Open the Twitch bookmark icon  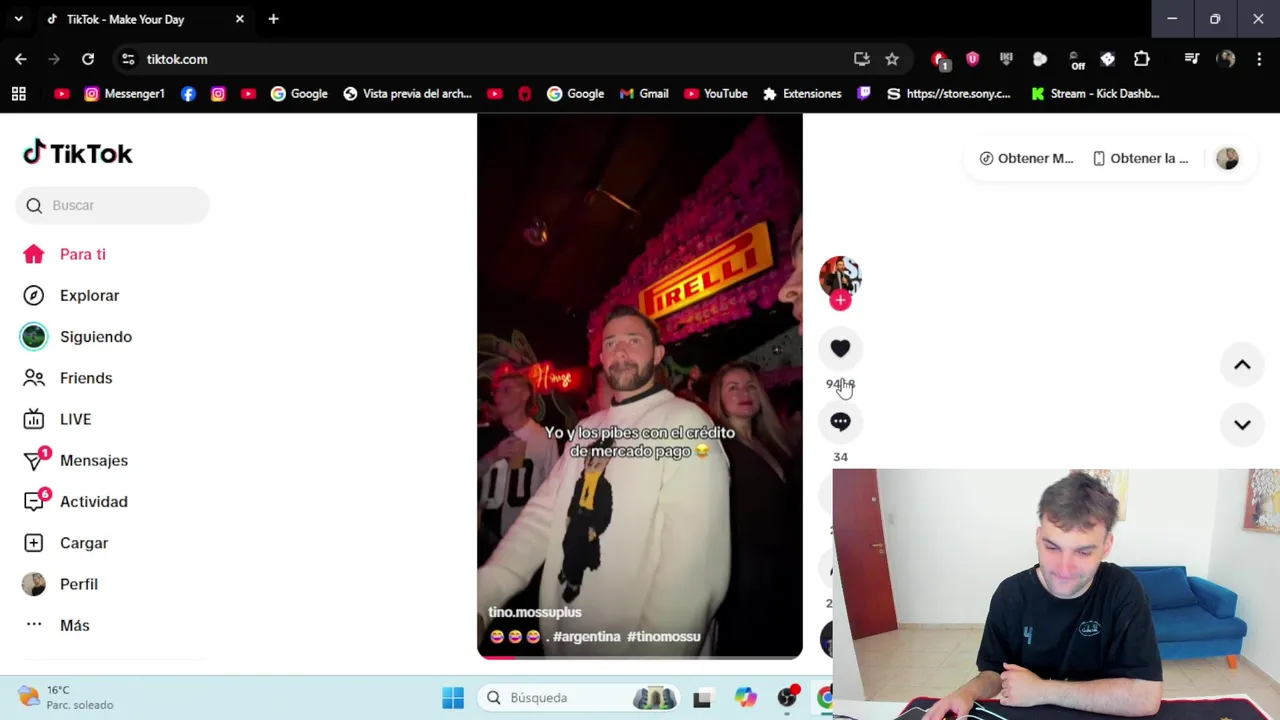tap(864, 94)
